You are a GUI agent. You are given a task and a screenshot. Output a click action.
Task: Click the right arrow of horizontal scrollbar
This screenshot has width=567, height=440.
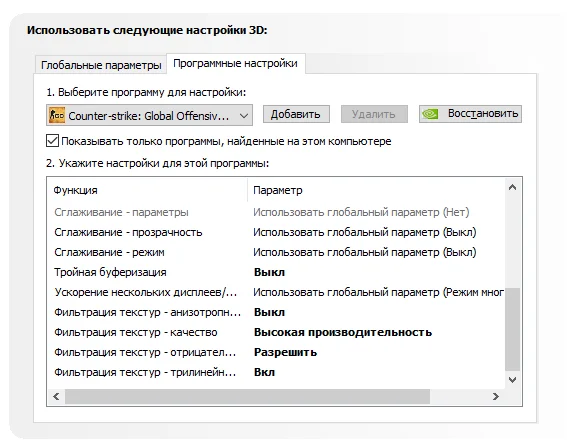pyautogui.click(x=496, y=397)
